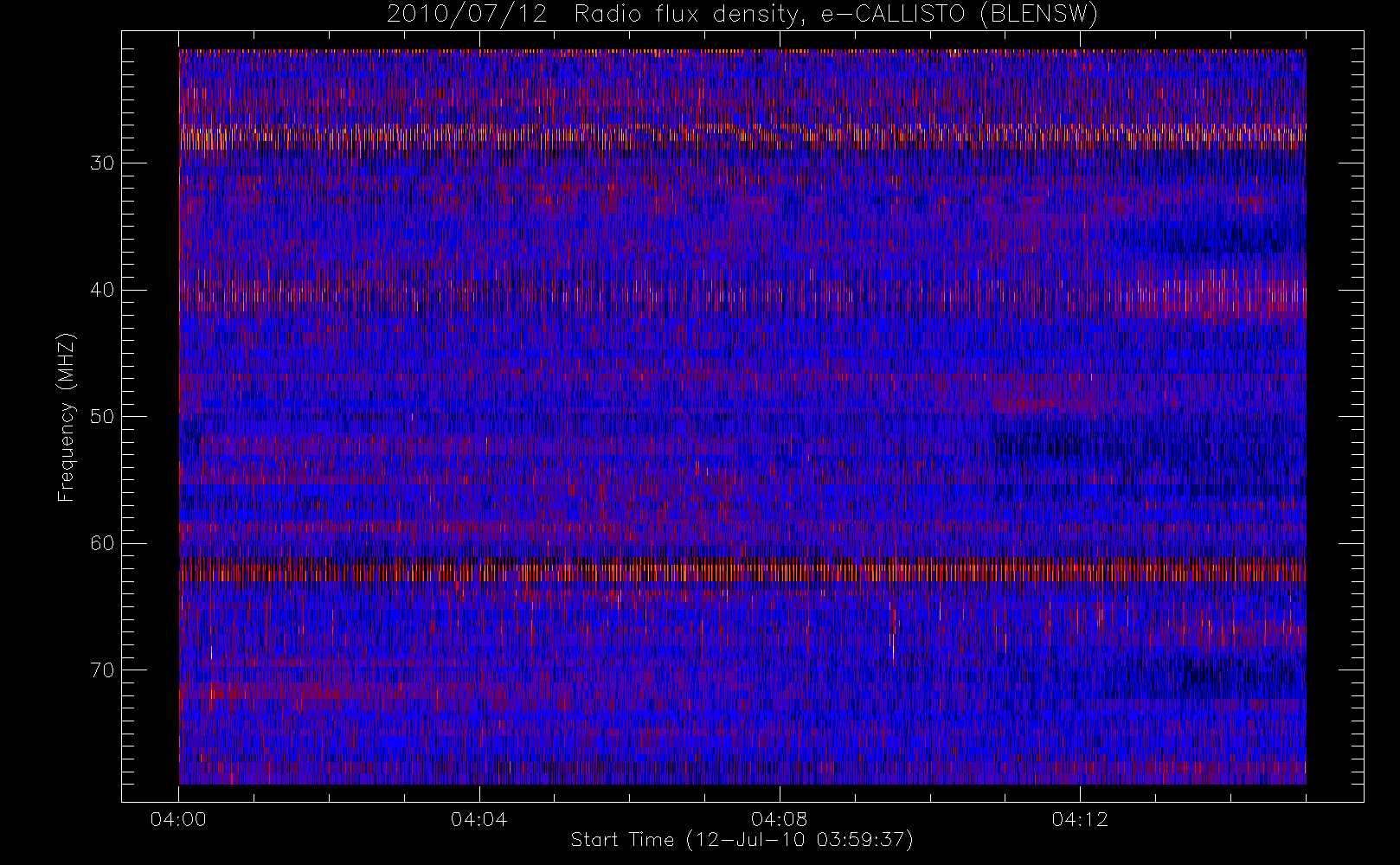Click the 50 frequency tick label
The image size is (1400, 865).
coord(102,417)
